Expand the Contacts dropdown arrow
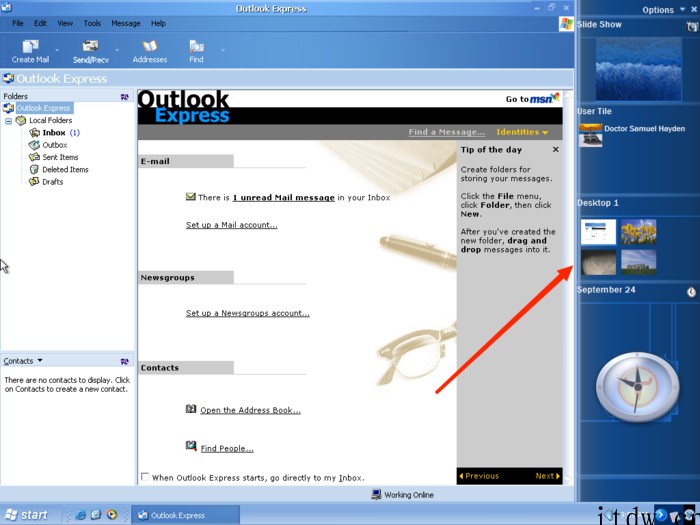Screen dimensions: 700x525 [x=40, y=361]
